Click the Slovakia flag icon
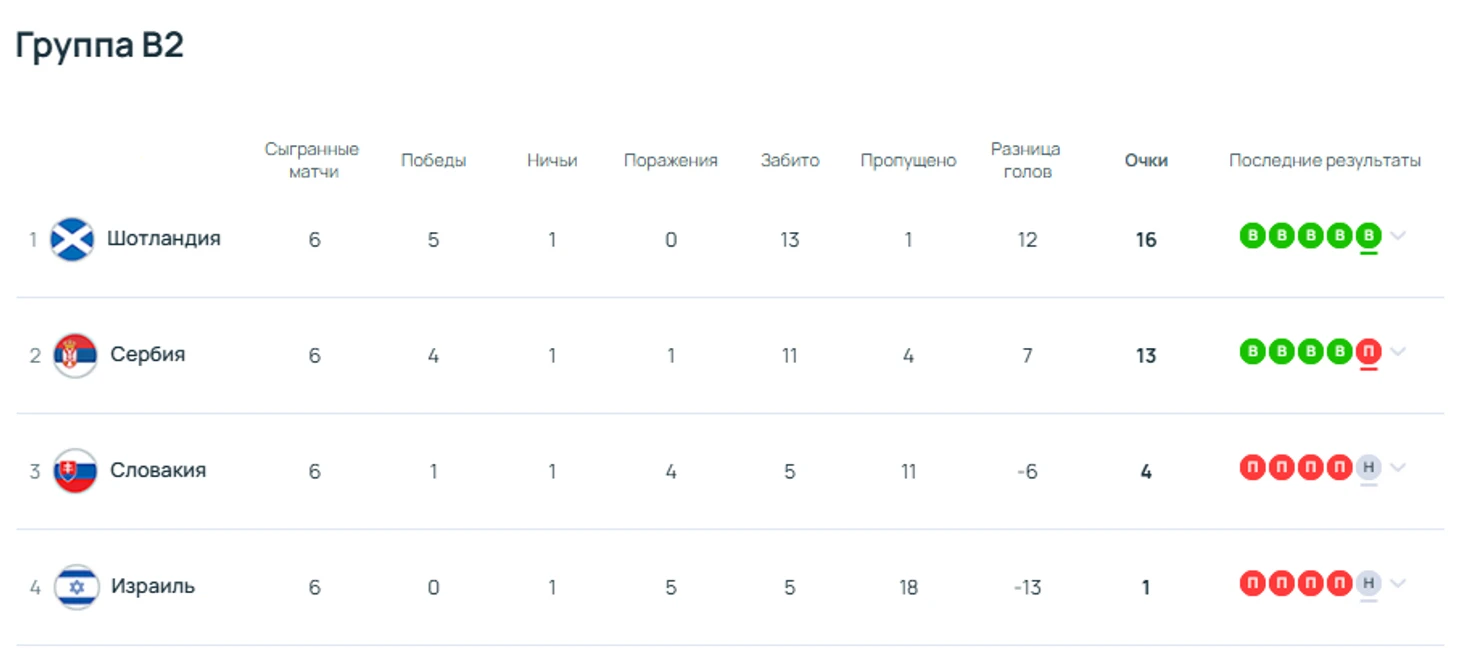Image resolution: width=1460 pixels, height=665 pixels. point(75,471)
